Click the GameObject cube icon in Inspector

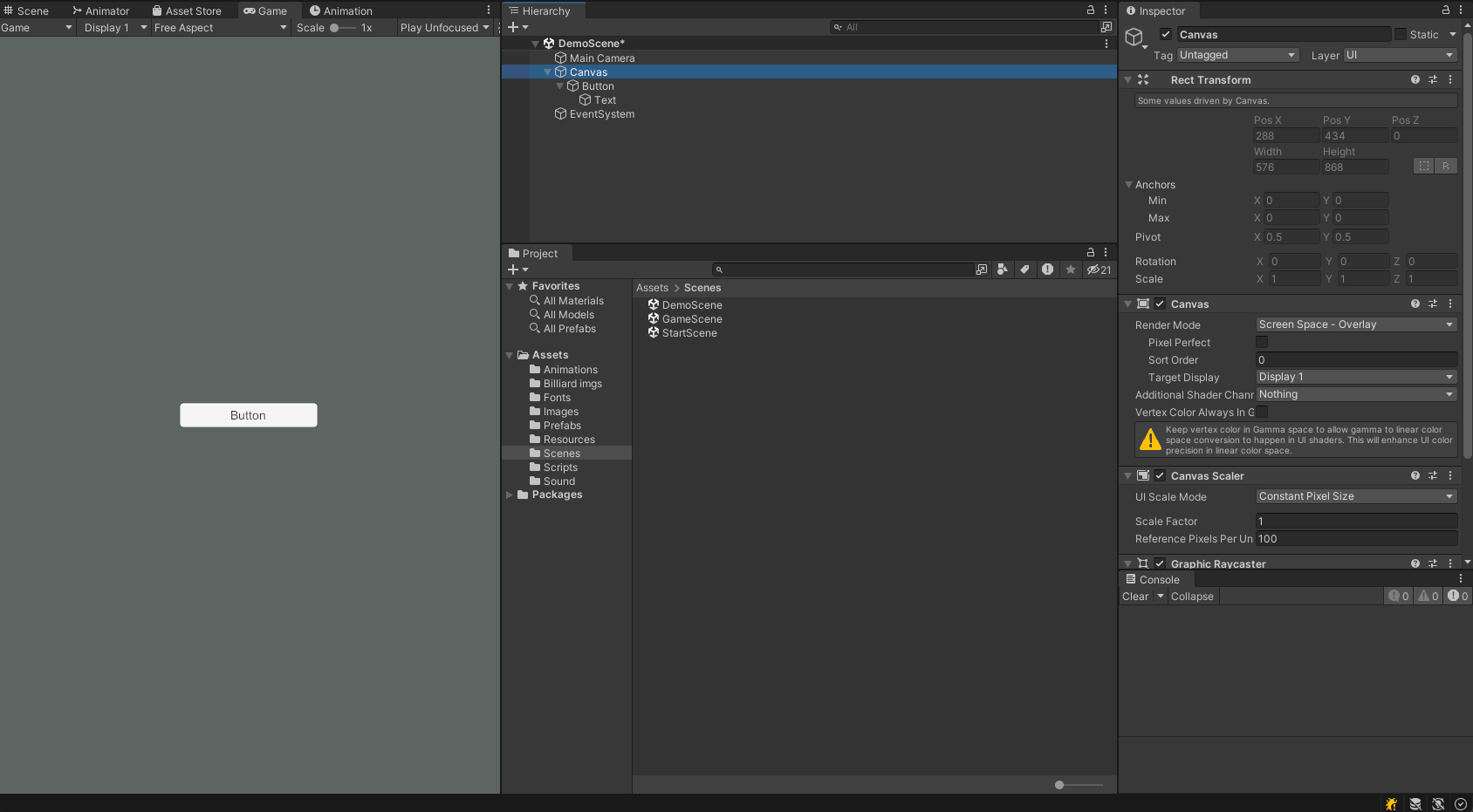point(1134,37)
